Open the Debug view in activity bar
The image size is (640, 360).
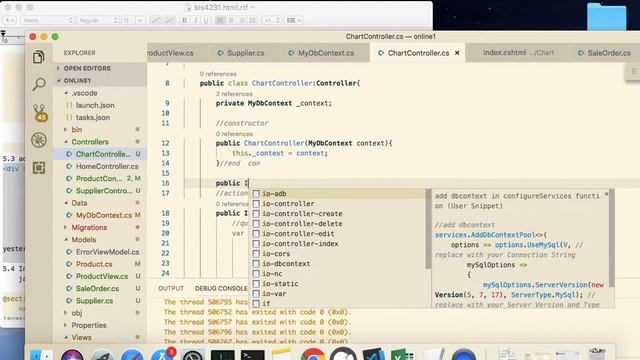coord(39,140)
